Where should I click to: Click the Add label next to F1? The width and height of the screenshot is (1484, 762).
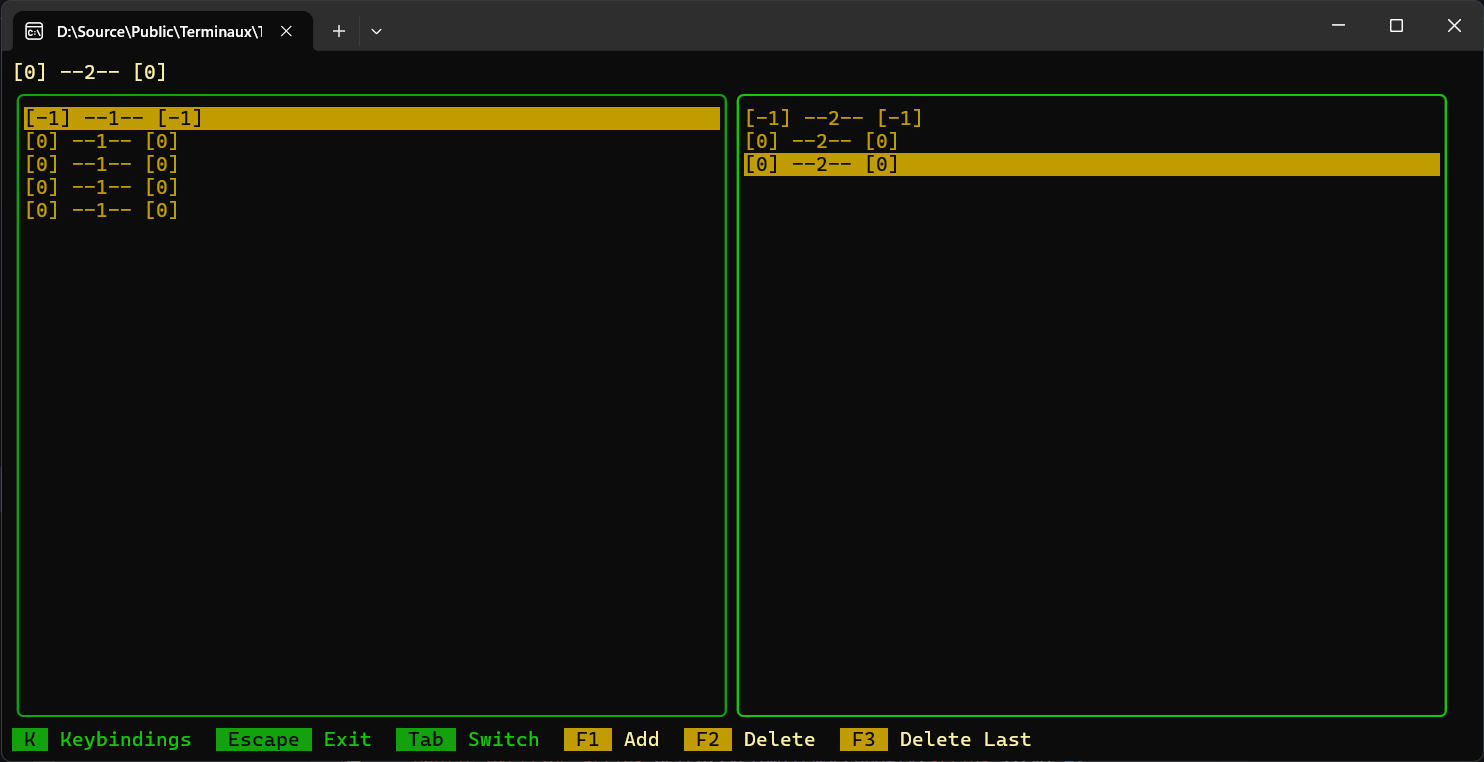click(642, 739)
